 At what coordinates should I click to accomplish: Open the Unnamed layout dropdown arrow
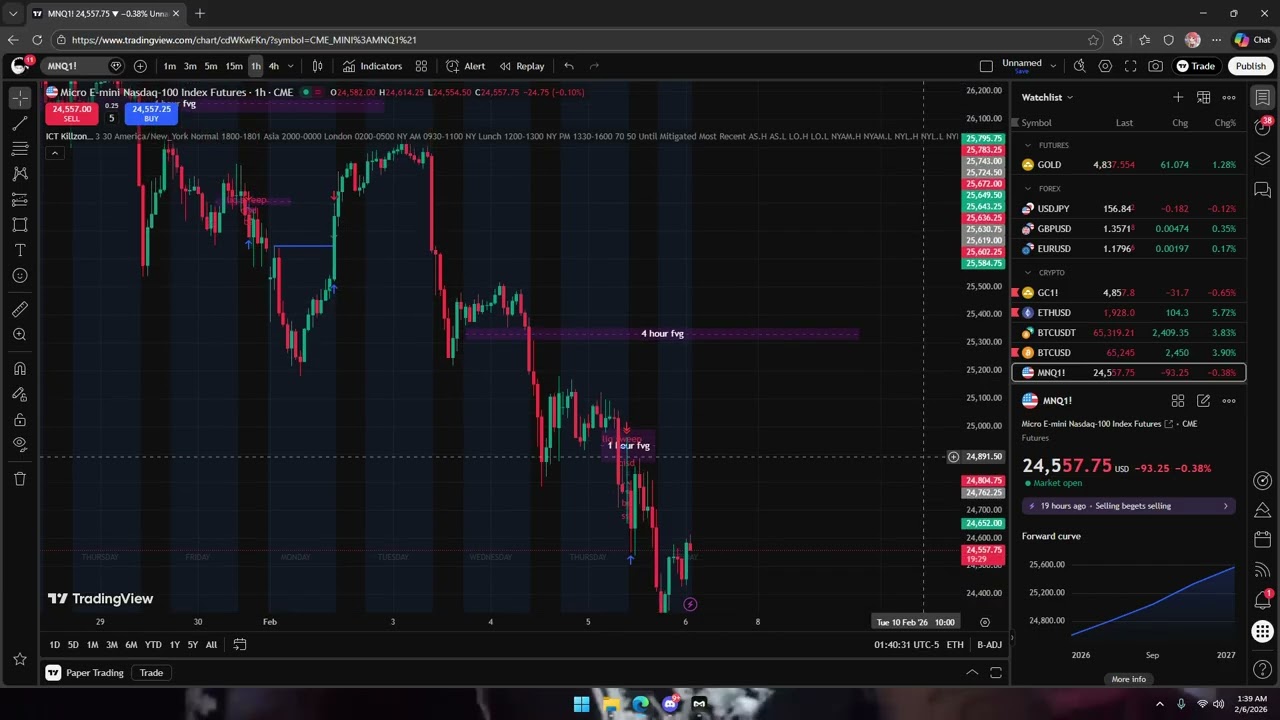(1053, 66)
